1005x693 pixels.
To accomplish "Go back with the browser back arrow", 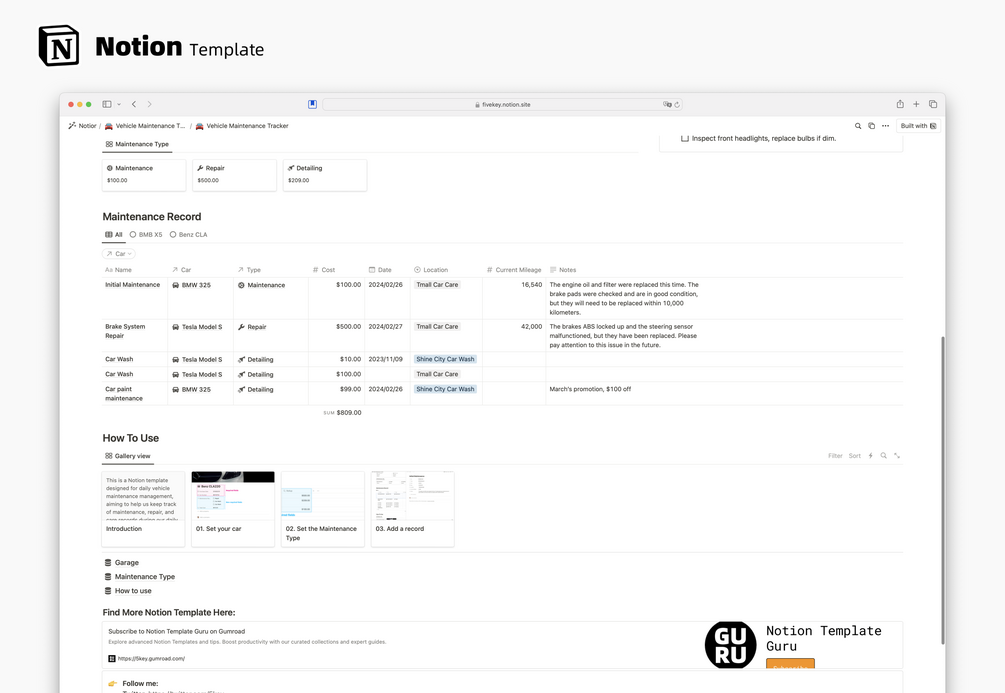I will pyautogui.click(x=134, y=104).
